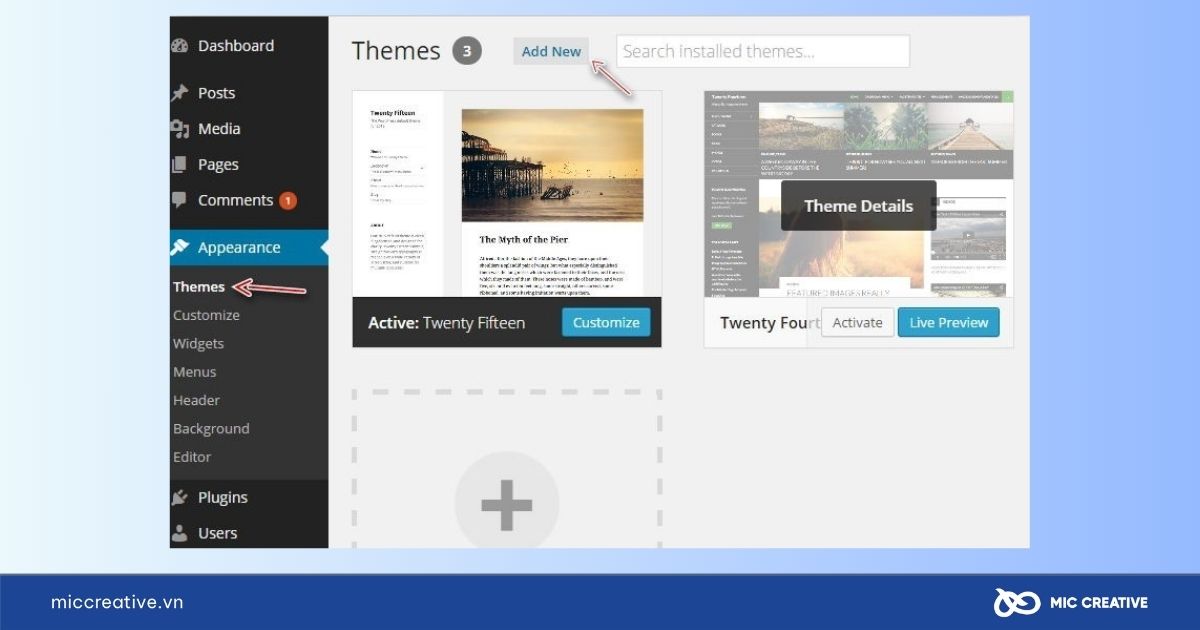
Task: Click the Comments speech bubble icon
Action: click(180, 200)
